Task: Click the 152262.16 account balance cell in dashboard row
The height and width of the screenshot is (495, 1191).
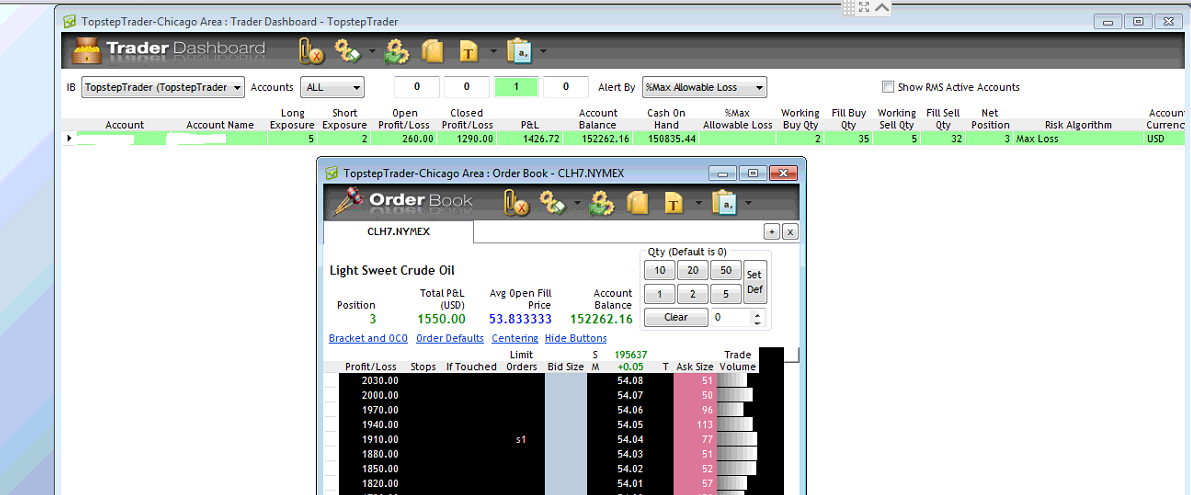Action: [x=598, y=138]
